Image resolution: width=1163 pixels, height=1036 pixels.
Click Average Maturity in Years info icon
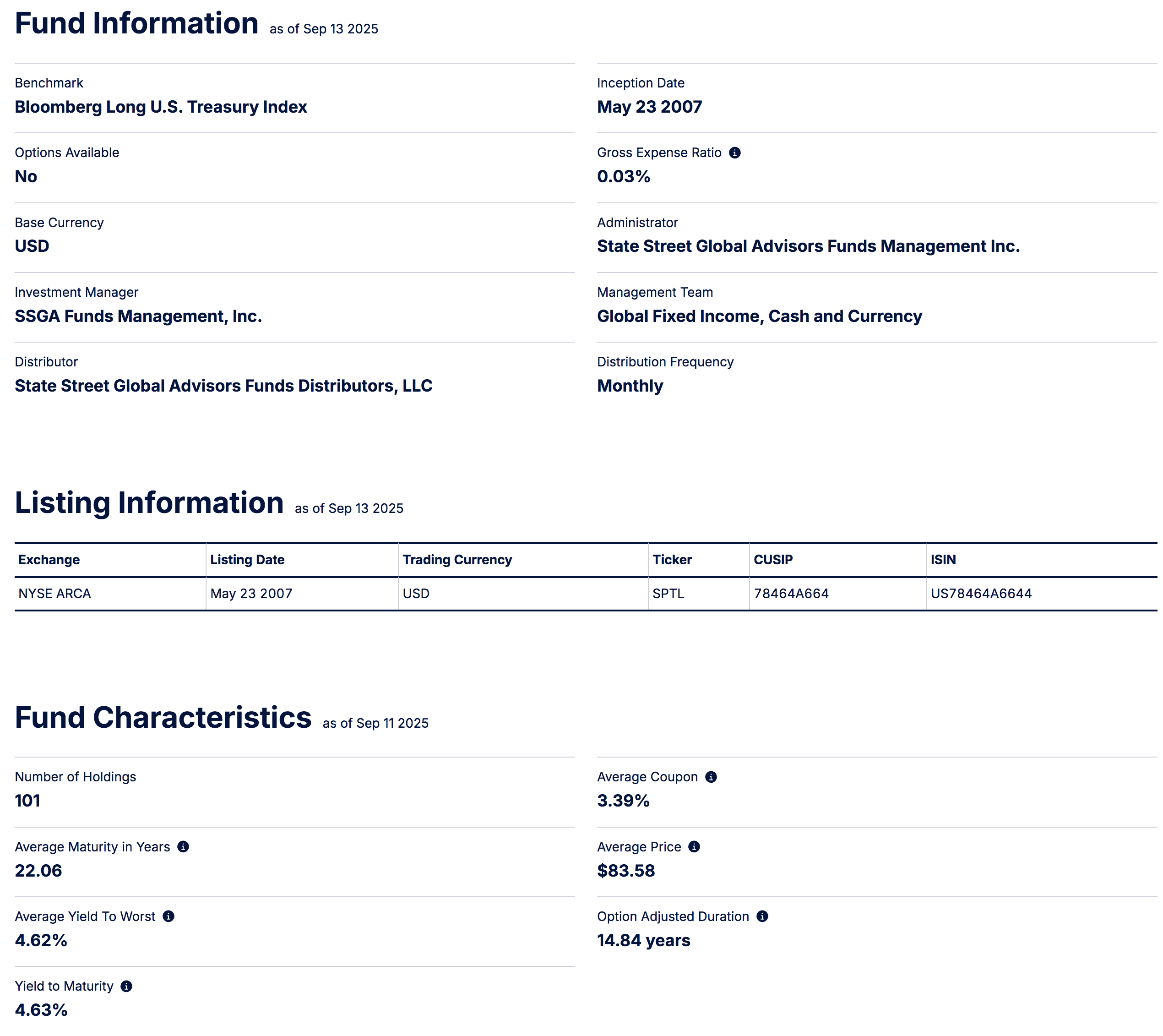(x=183, y=846)
